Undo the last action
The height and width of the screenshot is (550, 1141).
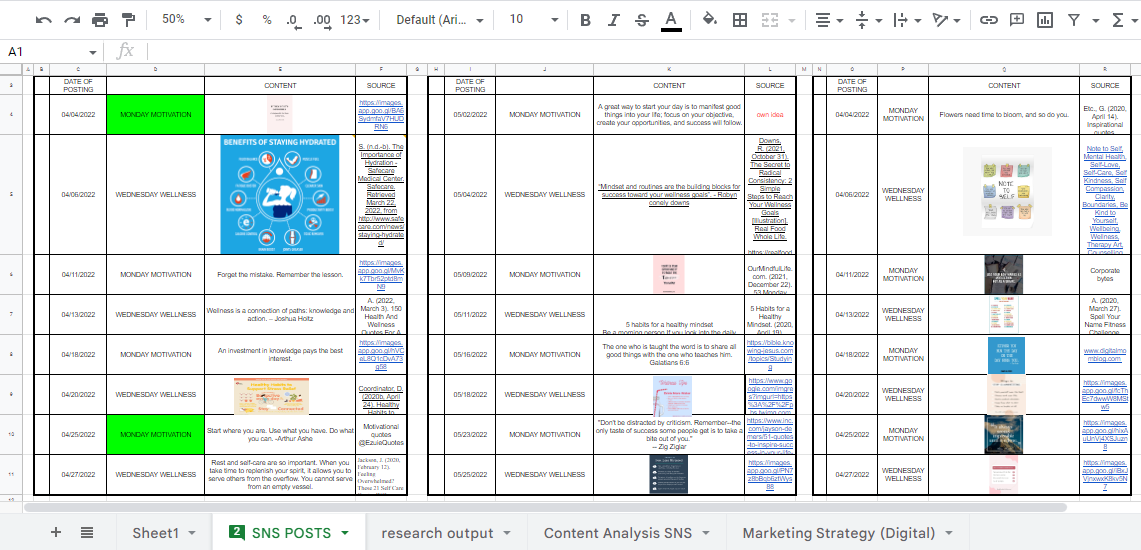(x=44, y=20)
